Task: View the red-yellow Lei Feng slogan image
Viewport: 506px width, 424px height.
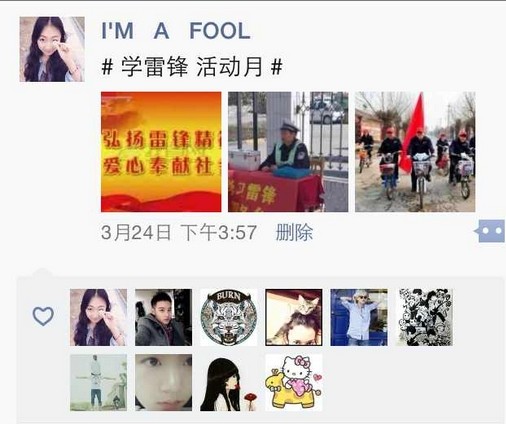Action: tap(161, 152)
